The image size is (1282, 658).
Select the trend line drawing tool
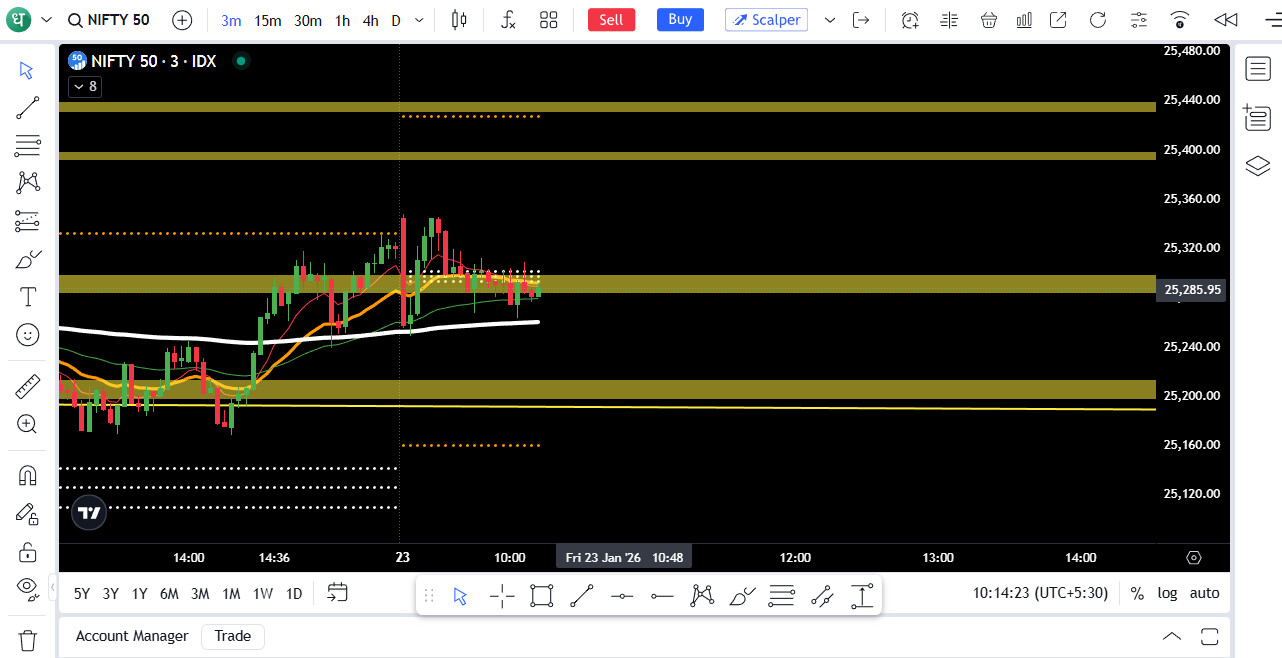(x=27, y=108)
